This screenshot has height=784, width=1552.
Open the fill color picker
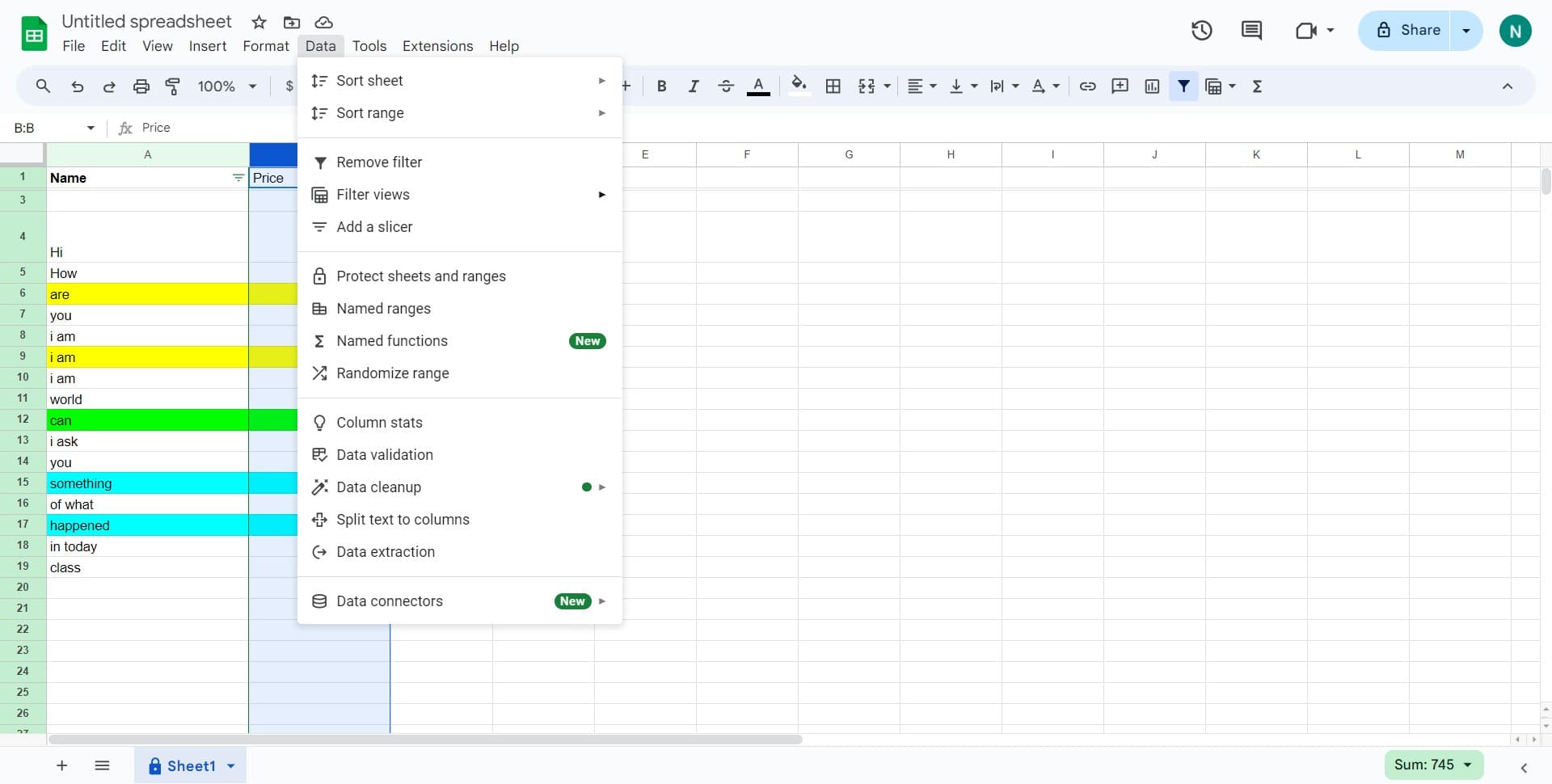[799, 86]
